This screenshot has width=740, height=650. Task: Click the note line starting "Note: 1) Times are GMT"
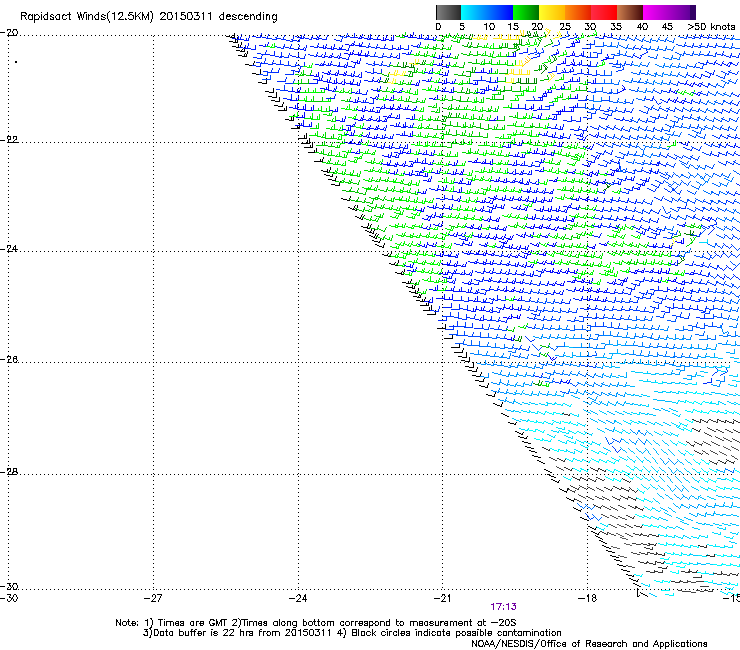[x=316, y=623]
